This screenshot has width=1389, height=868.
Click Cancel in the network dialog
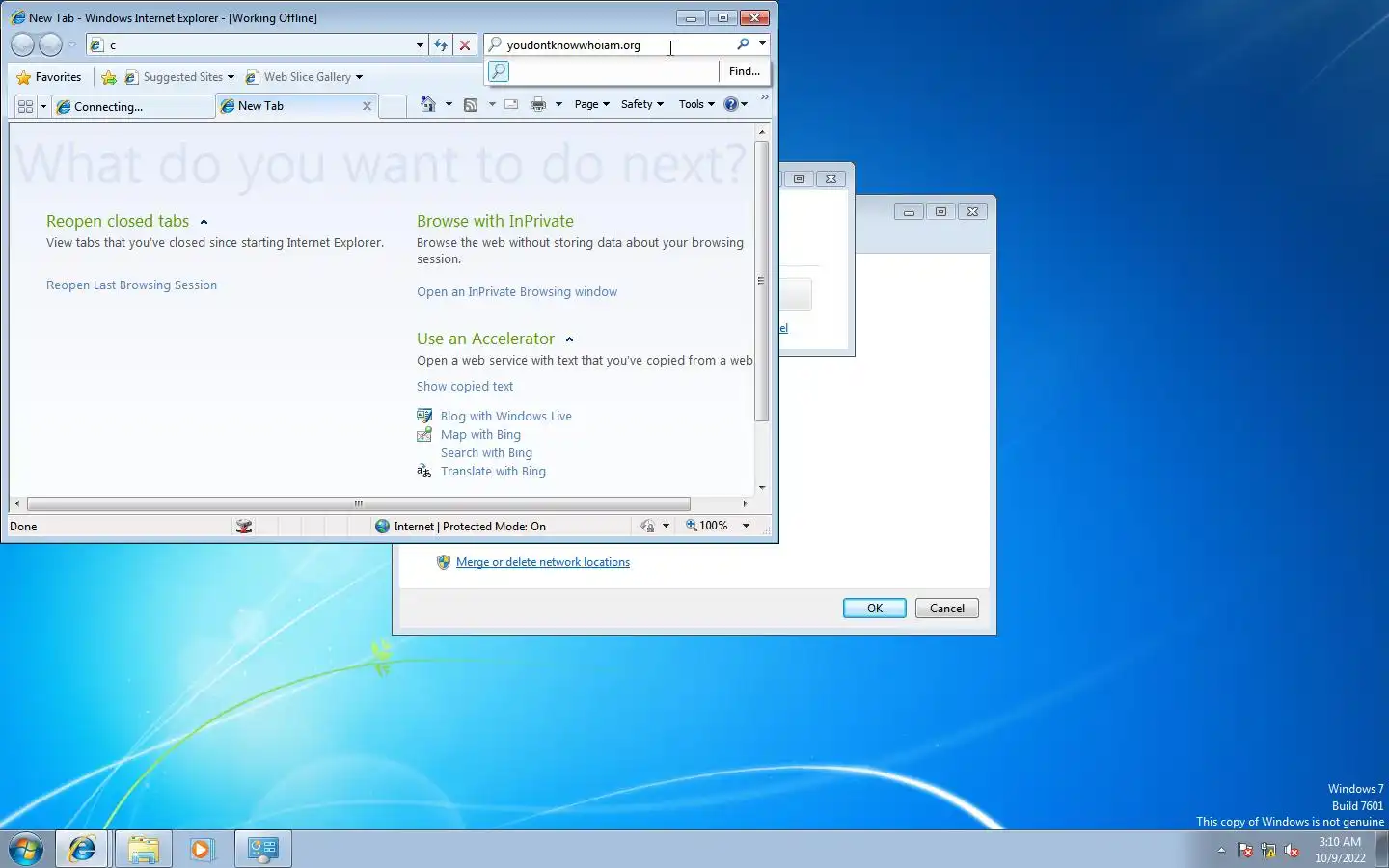coord(947,609)
